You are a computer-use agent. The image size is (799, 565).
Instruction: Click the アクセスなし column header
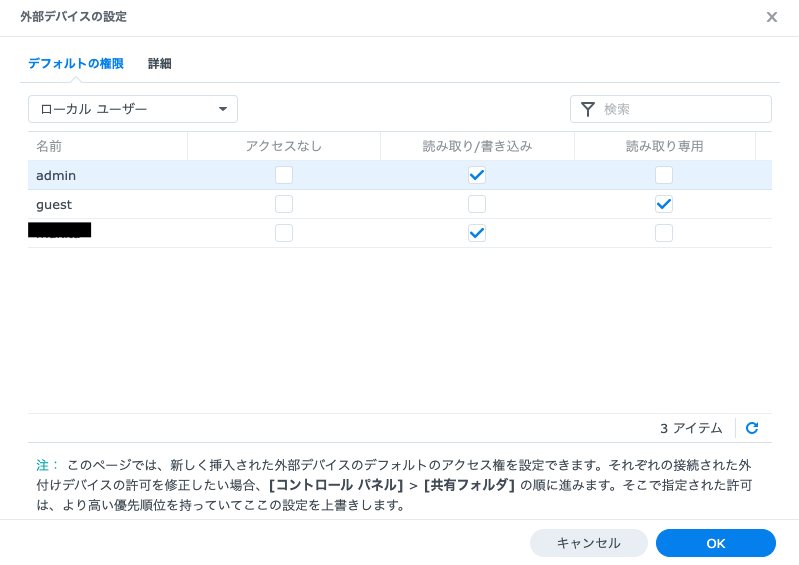pyautogui.click(x=284, y=146)
